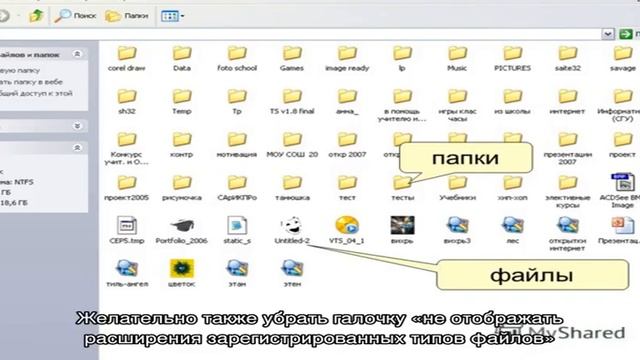640x360 pixels.
Task: Select the презентации 2007 folder
Action: tap(567, 149)
